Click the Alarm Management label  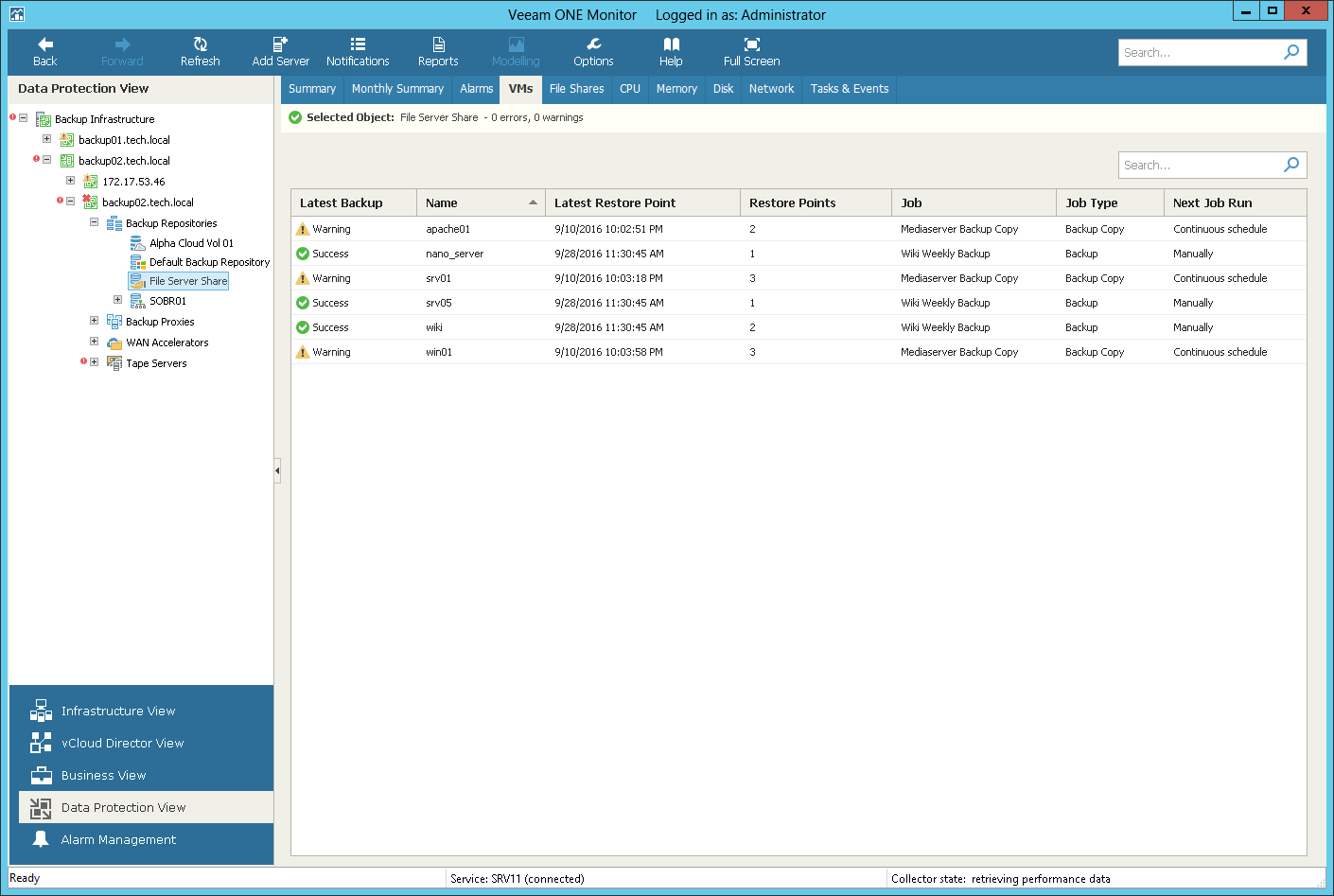[118, 839]
